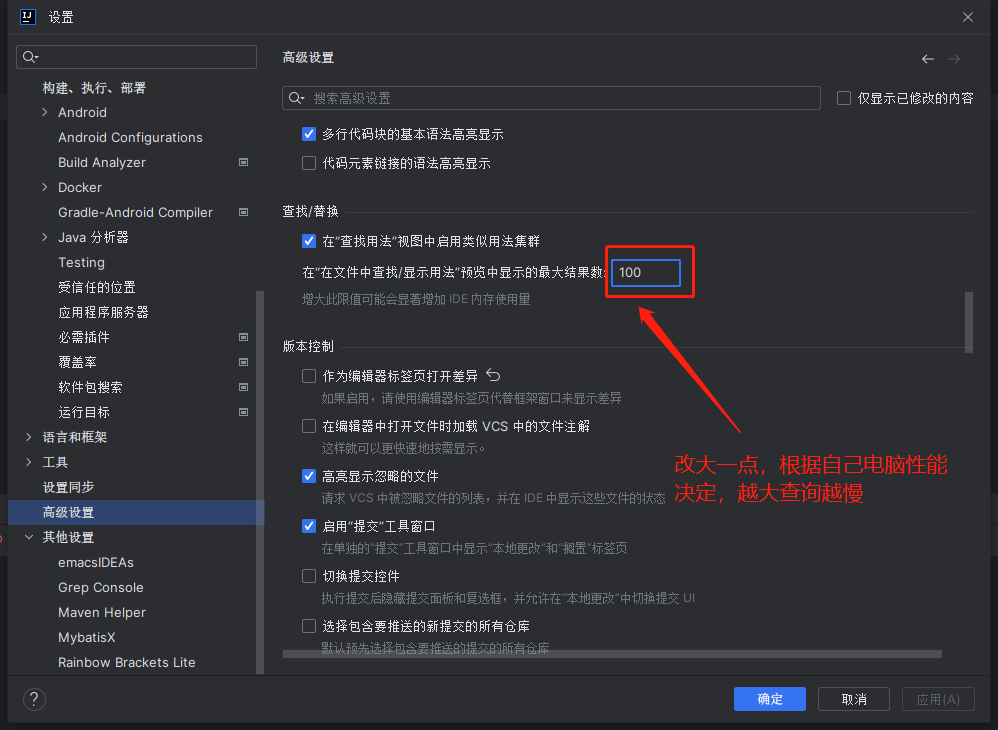Expand the Docker tree node
This screenshot has height=730, width=998.
pos(44,187)
